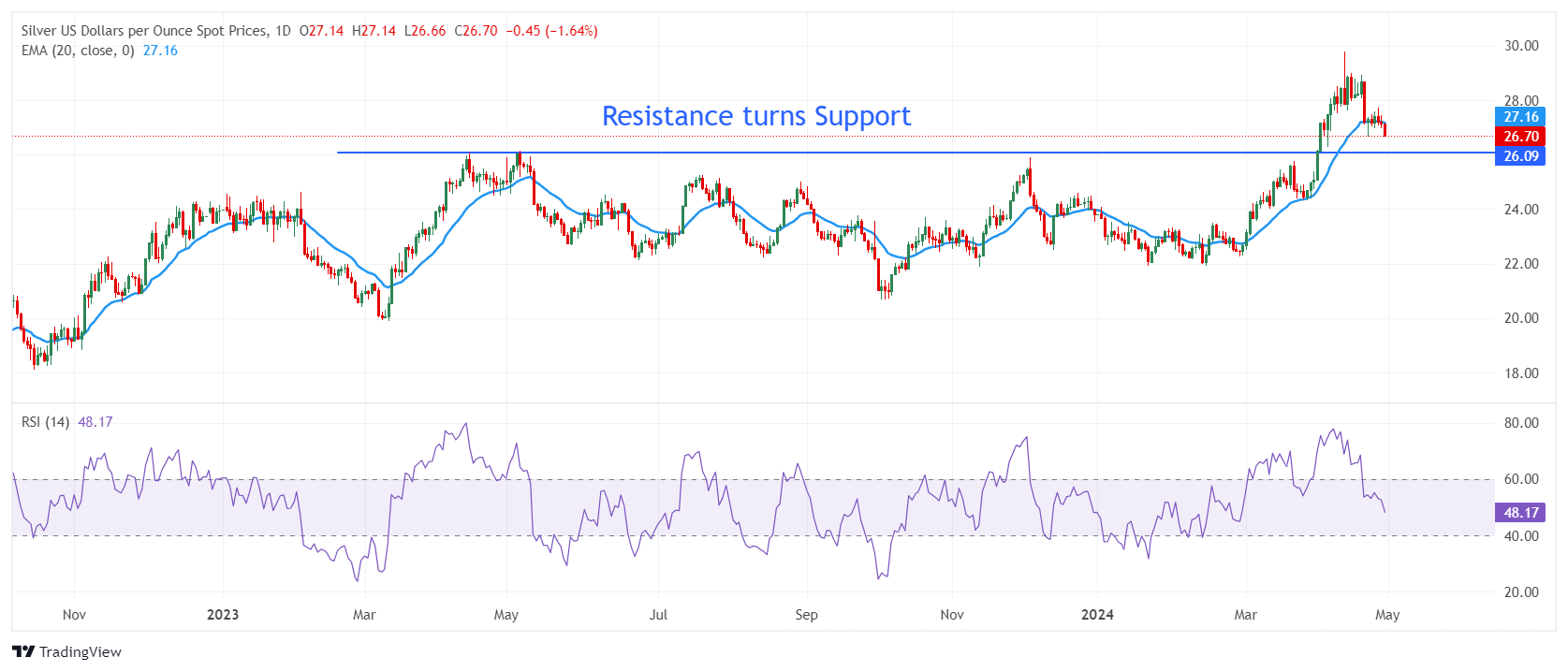Viewport: 1568px width, 672px height.
Task: Click the 30.00 label on the price scale
Action: (x=1520, y=46)
